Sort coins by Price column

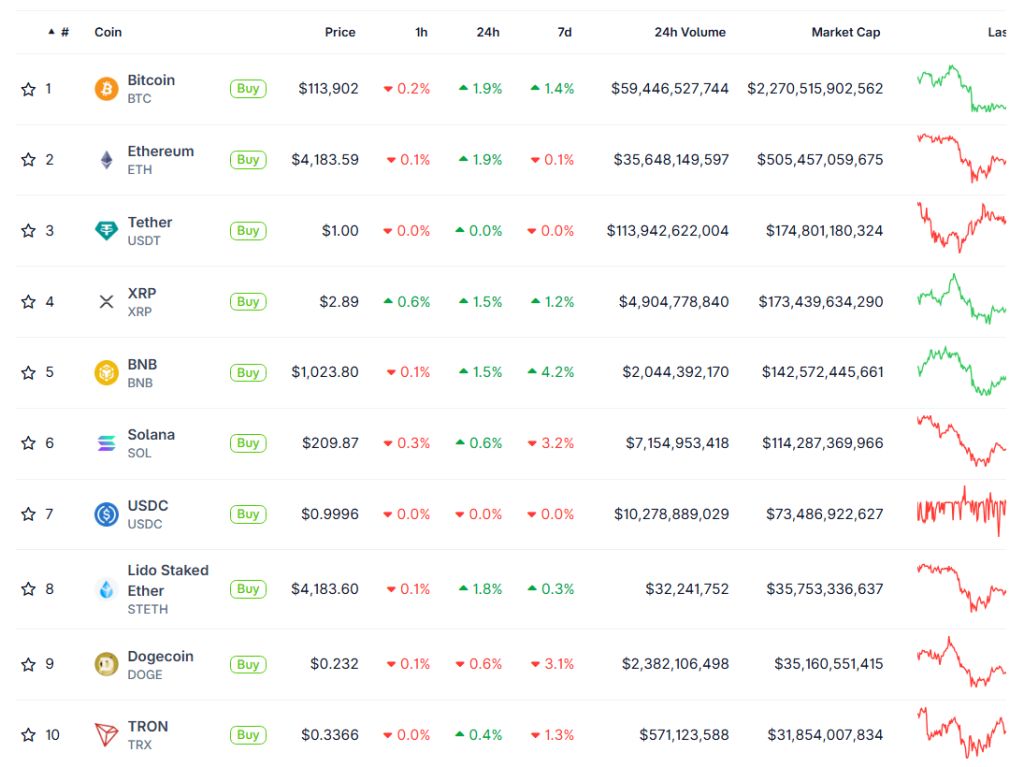[340, 31]
